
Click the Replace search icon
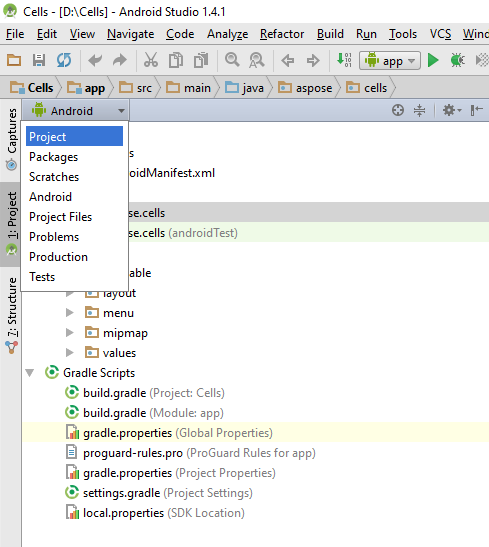257,60
